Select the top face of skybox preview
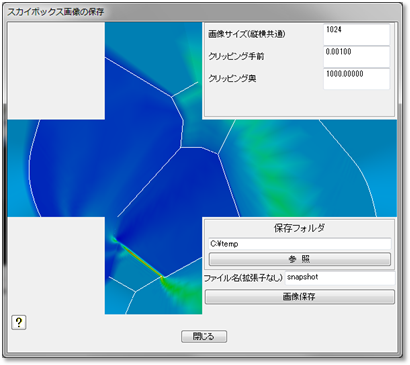Screen dimensions: 410x365 (153, 71)
